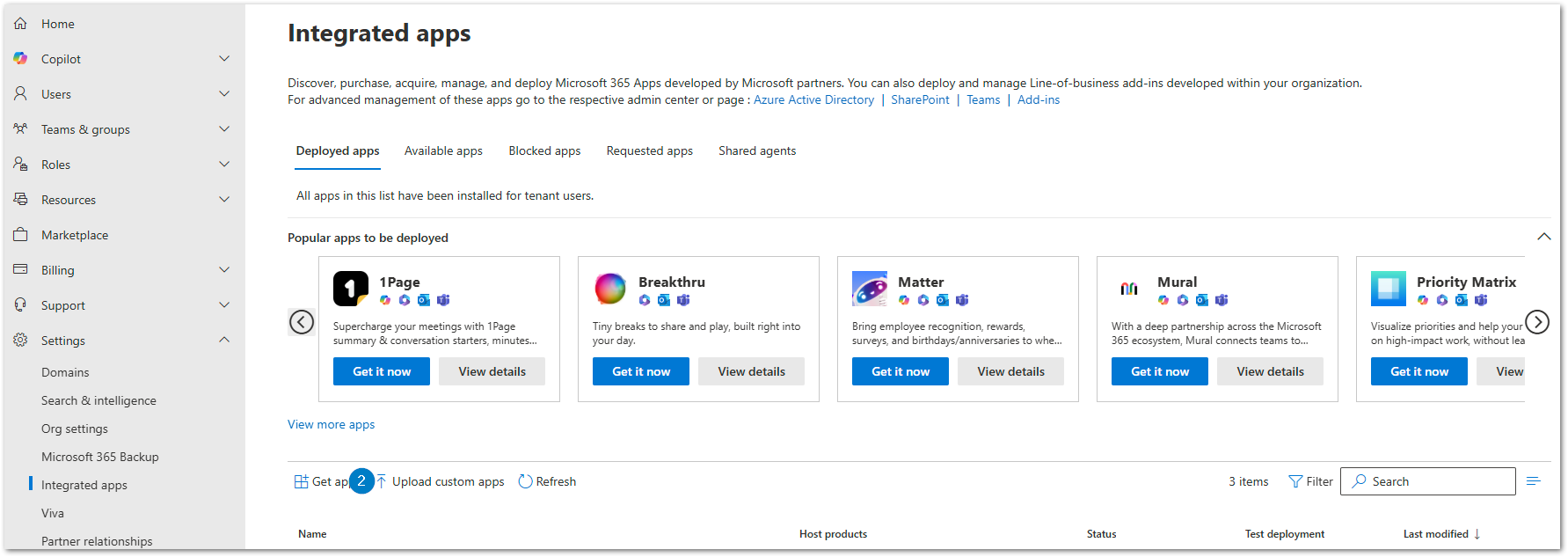Open the Shared agents tab

[757, 150]
